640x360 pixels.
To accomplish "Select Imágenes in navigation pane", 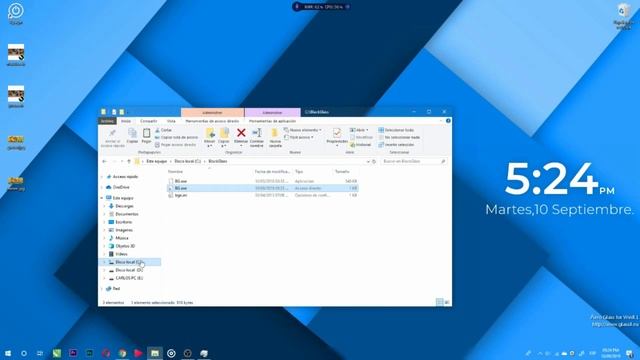I will (124, 230).
